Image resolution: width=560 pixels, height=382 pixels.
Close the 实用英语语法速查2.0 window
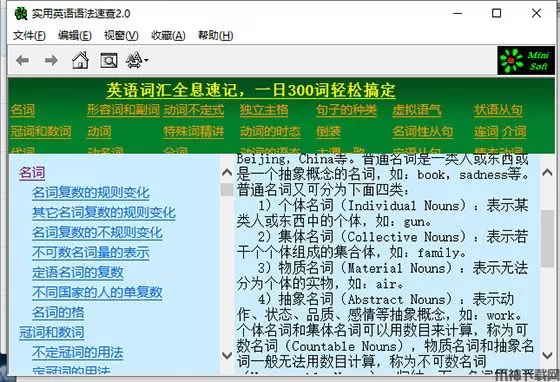(x=536, y=14)
